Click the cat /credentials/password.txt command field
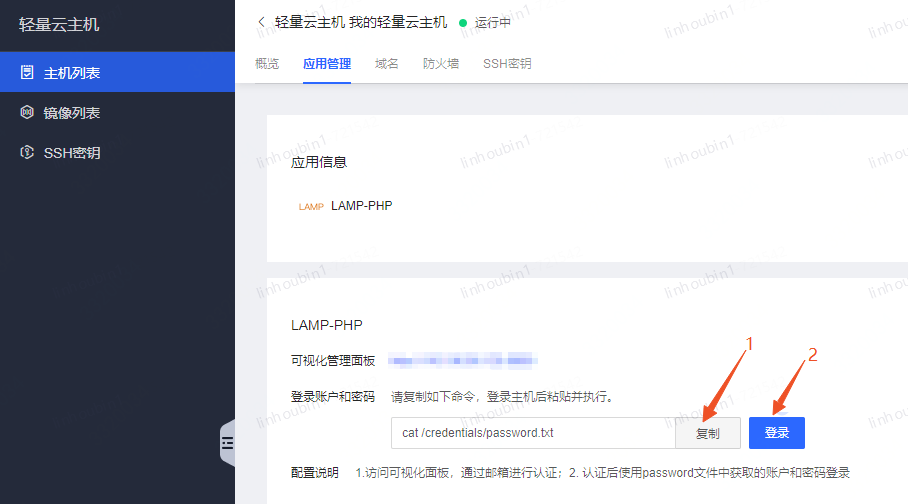This screenshot has width=908, height=504. coord(533,433)
